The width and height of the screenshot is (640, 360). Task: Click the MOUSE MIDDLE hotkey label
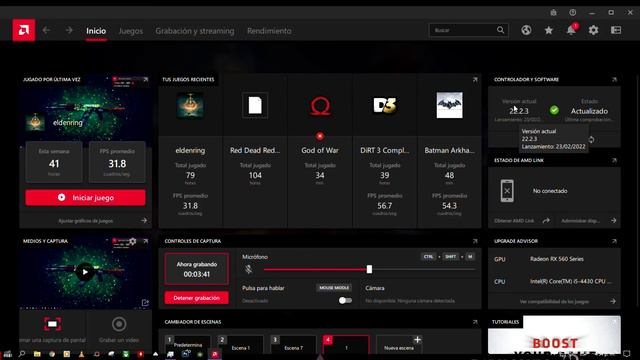334,288
